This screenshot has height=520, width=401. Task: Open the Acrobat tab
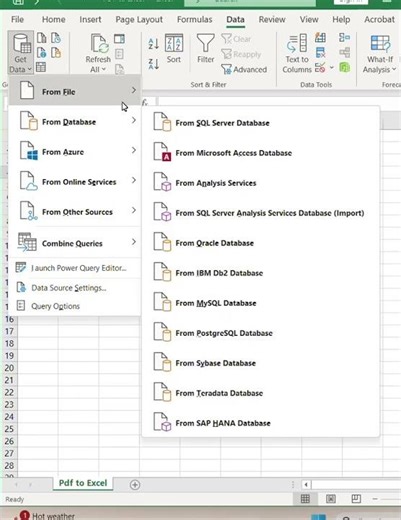click(379, 20)
